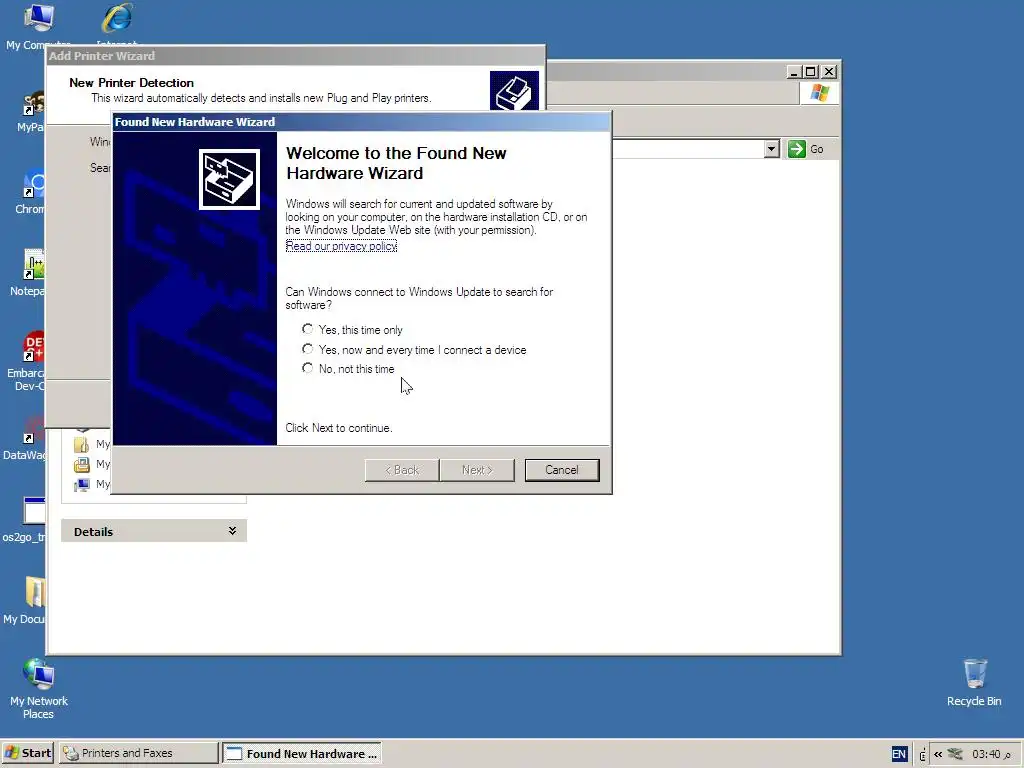Image resolution: width=1024 pixels, height=768 pixels.
Task: Click the disabled Next button
Action: pos(477,470)
